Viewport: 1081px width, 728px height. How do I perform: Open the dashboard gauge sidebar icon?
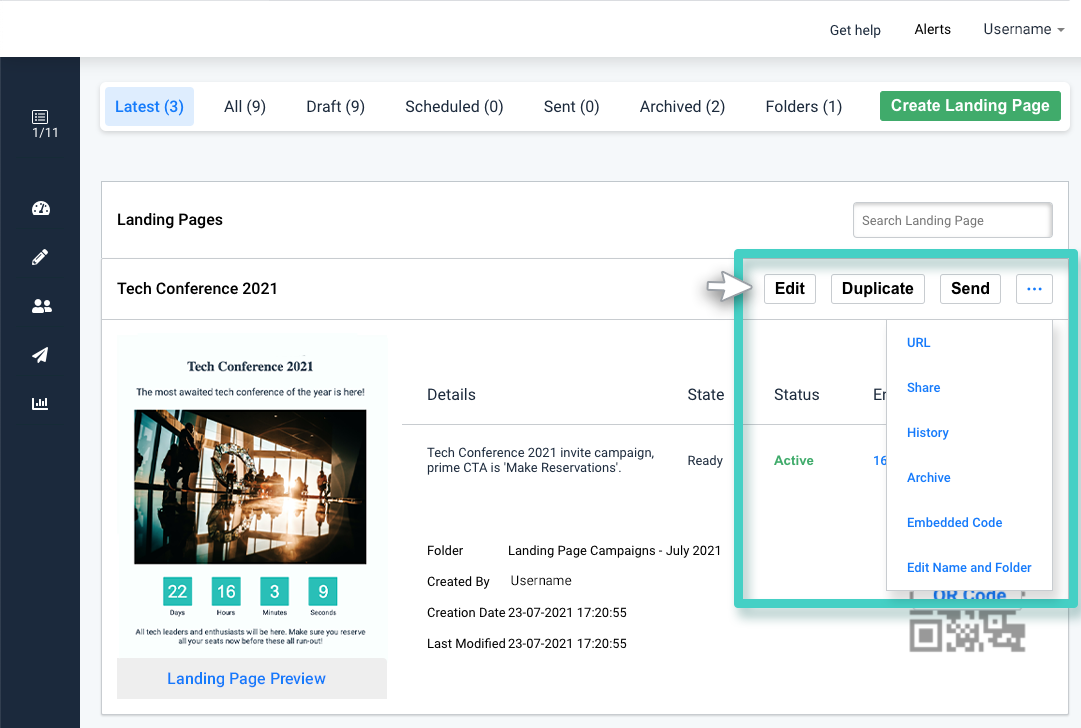[x=41, y=208]
